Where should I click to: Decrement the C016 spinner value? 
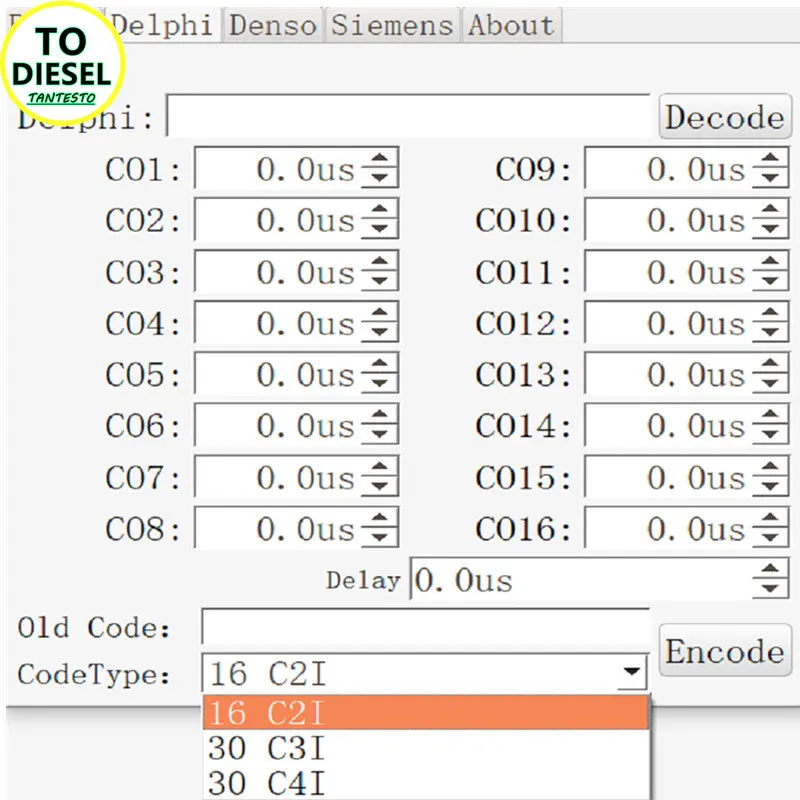pyautogui.click(x=768, y=537)
